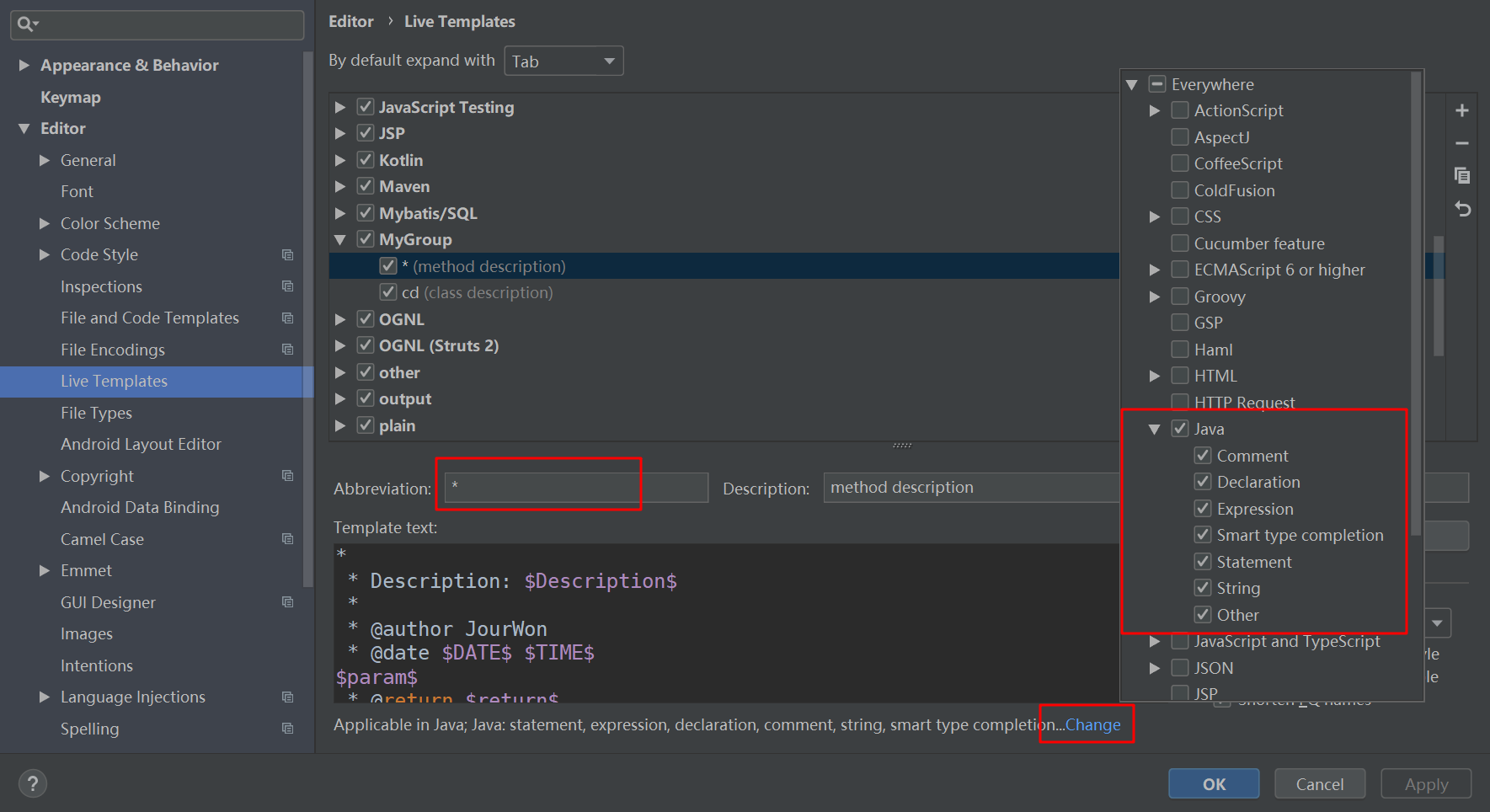Click project-level icon beside Language Injections

288,697
